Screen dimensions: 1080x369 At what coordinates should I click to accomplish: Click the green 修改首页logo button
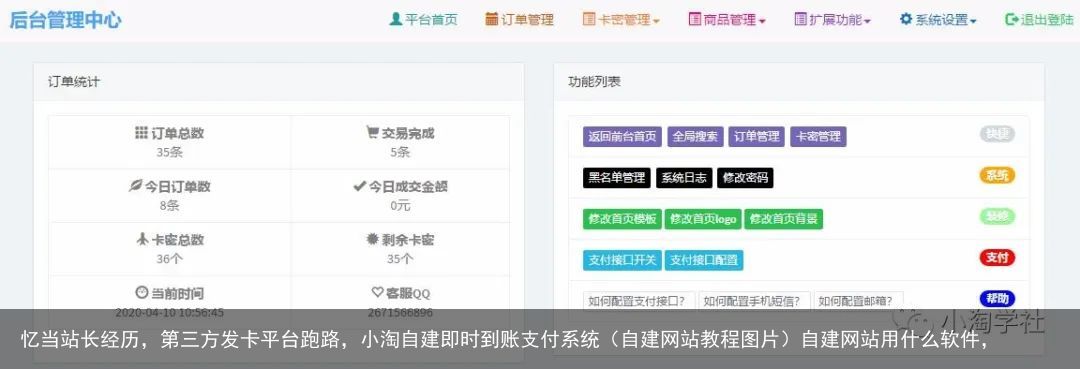pos(703,220)
